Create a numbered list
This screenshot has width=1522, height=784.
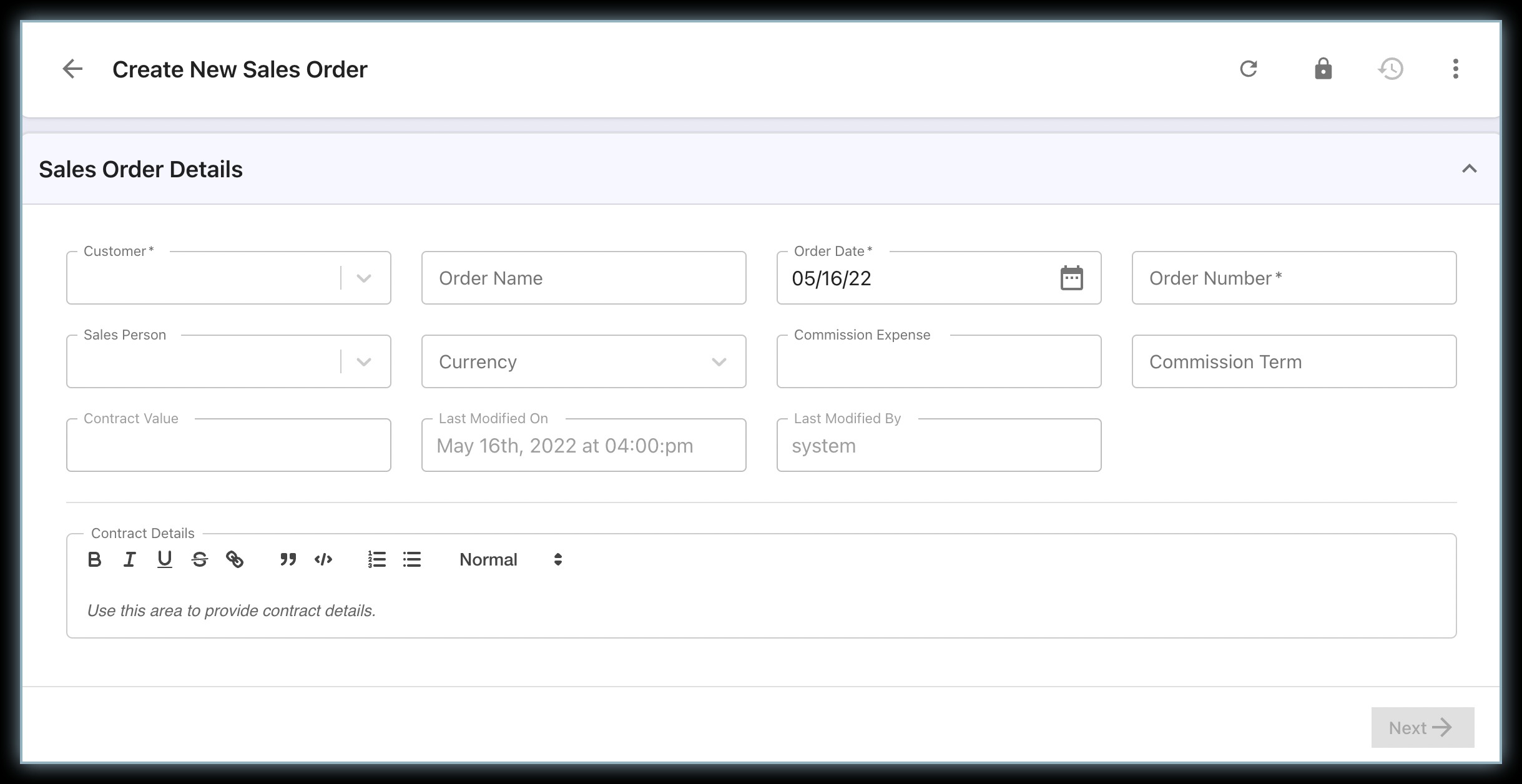[x=376, y=559]
